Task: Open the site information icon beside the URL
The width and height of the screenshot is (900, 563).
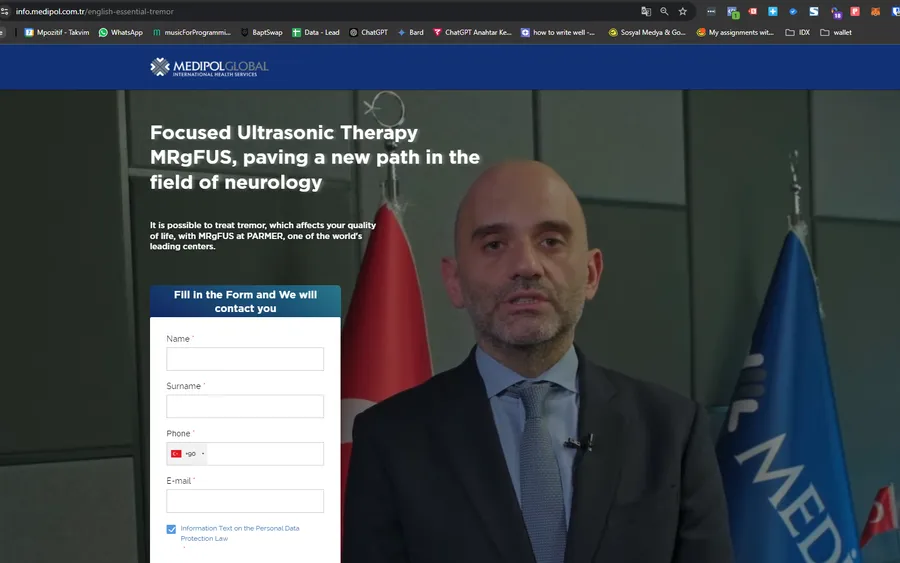Action: click(5, 11)
